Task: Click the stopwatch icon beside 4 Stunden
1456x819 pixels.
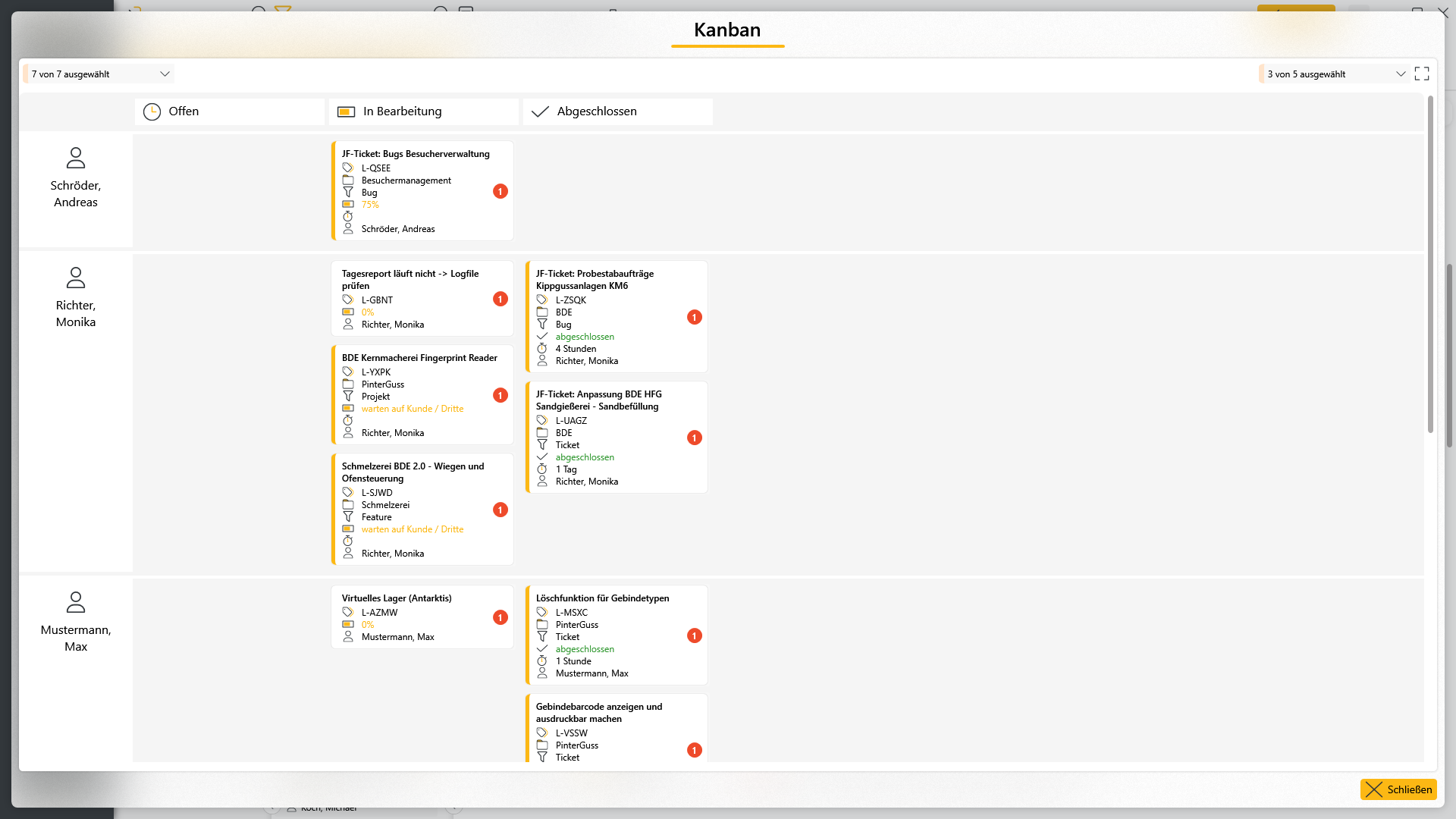Action: click(542, 348)
